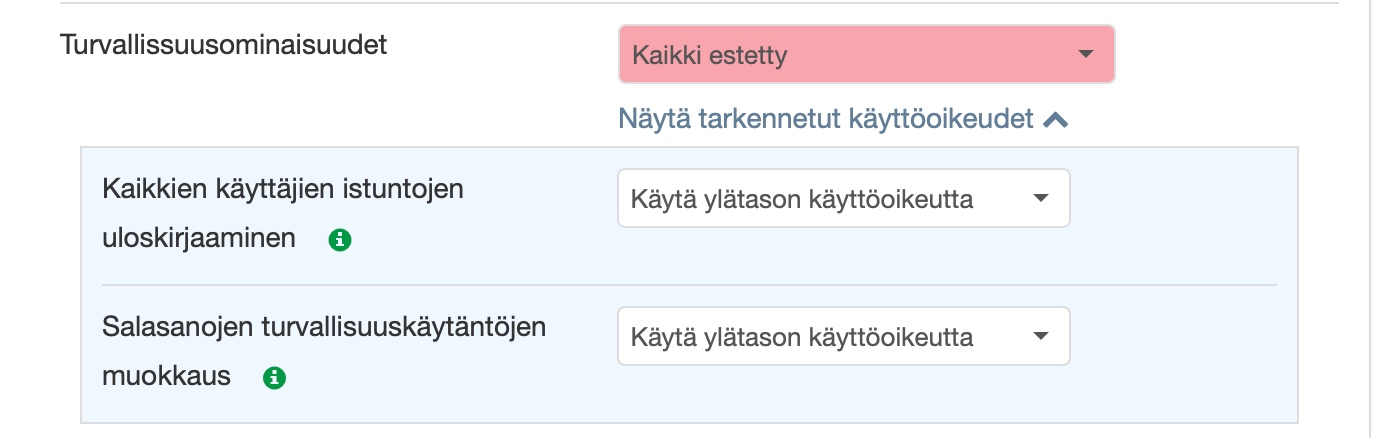
Task: Click the info icon beside "uloskirjaaminen"
Action: 340,240
